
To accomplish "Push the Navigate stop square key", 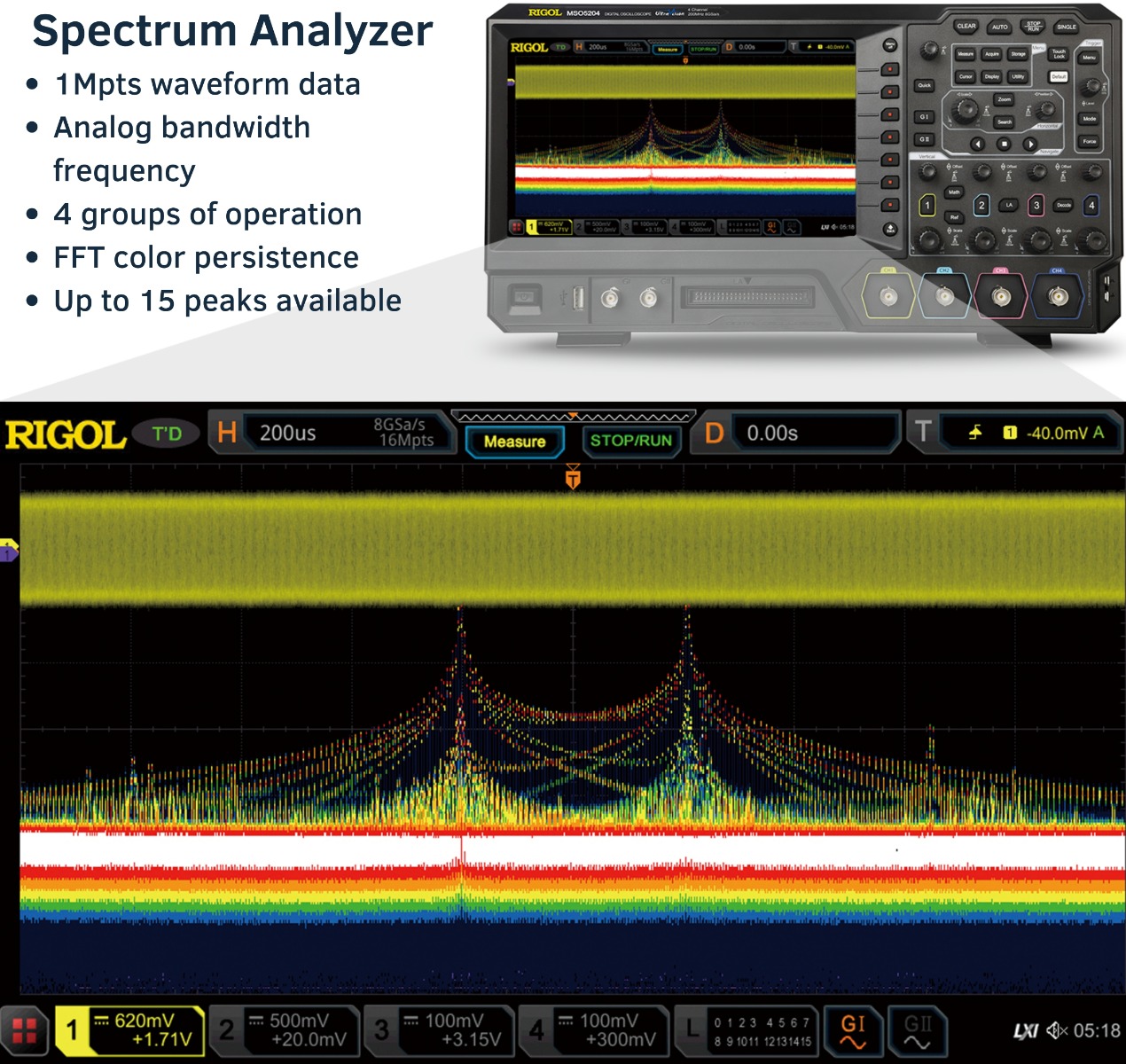I will click(1004, 144).
